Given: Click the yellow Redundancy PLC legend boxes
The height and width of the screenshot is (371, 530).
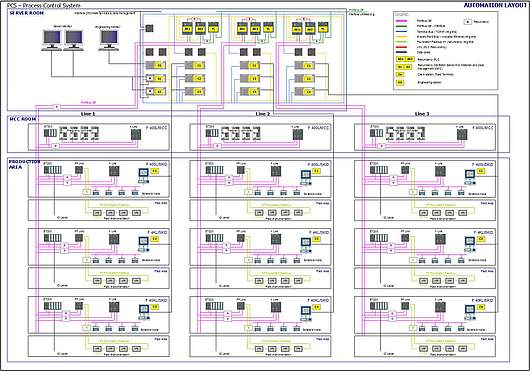Looking at the screenshot, I should pyautogui.click(x=405, y=59).
